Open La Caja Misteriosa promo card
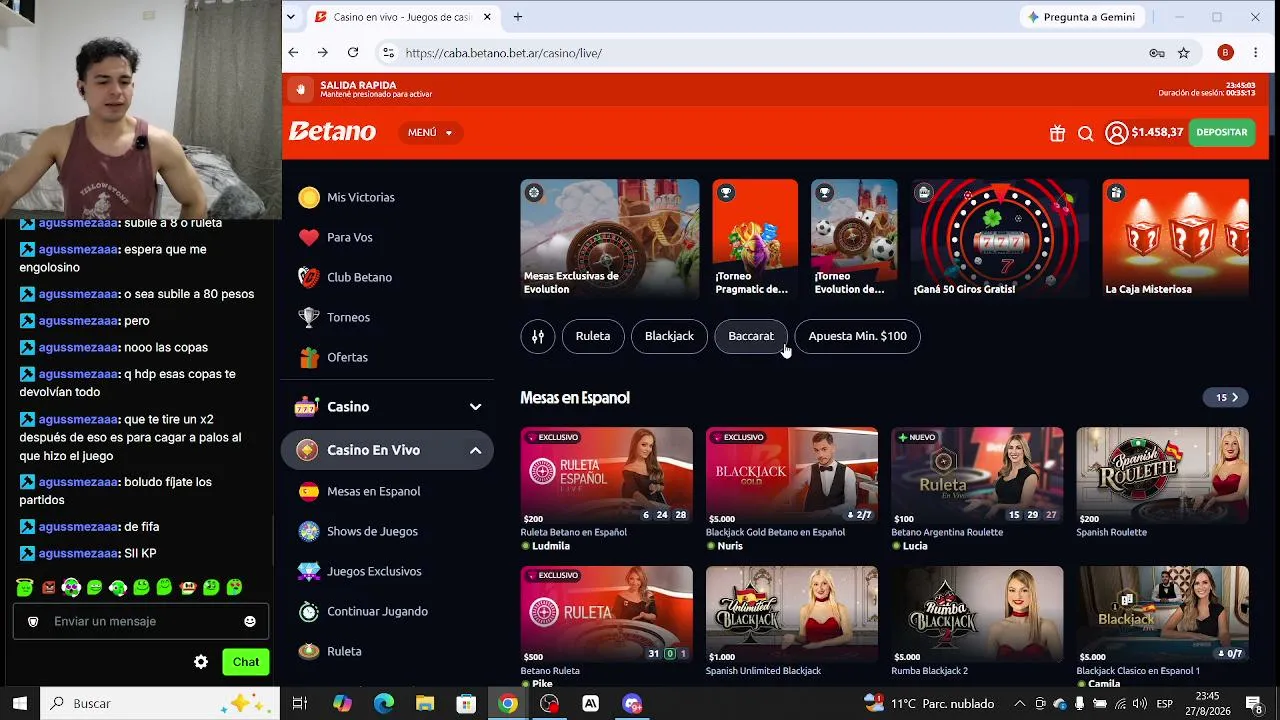The image size is (1280, 720). [x=1175, y=239]
